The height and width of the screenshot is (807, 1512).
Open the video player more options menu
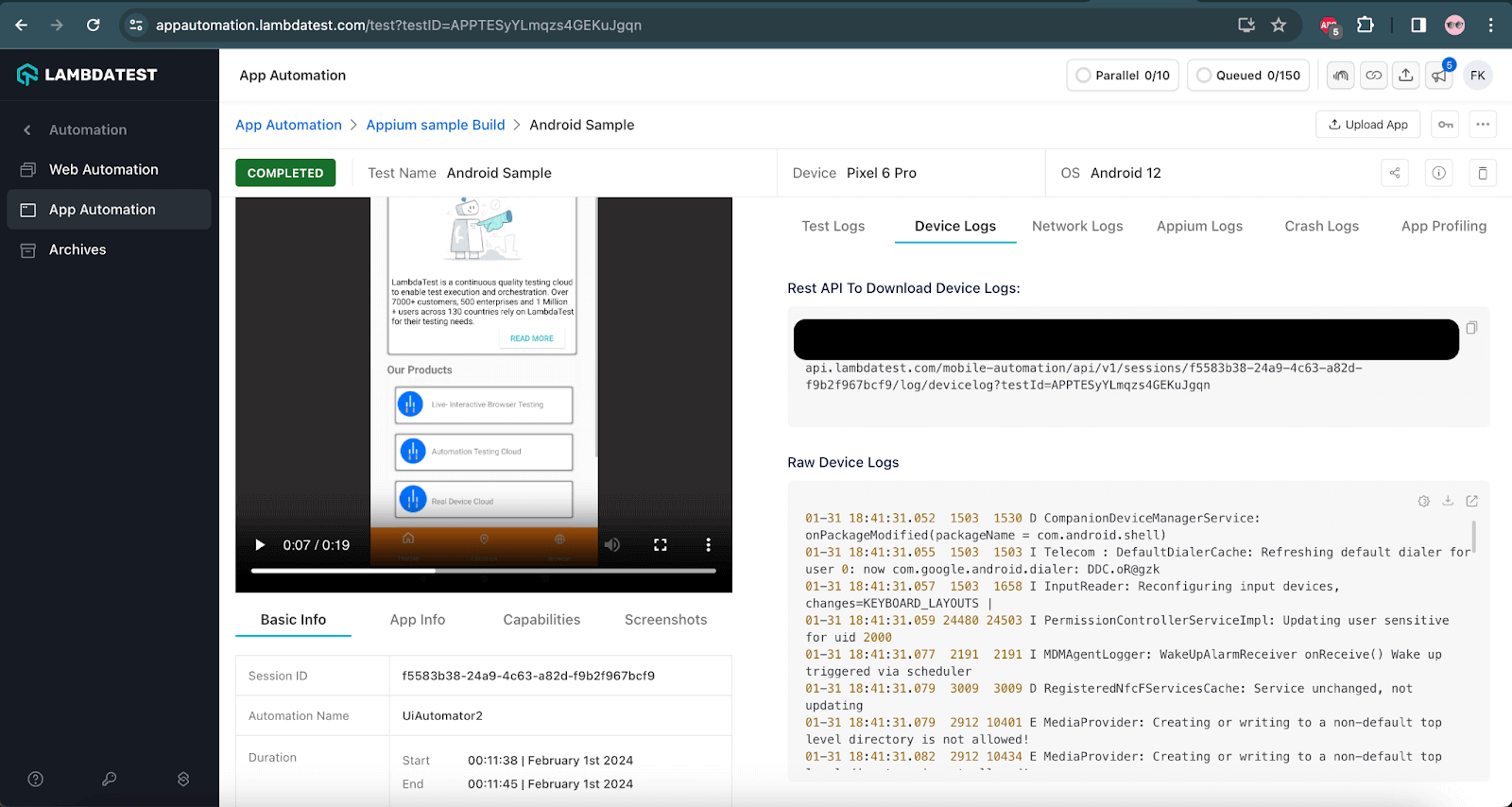point(708,545)
